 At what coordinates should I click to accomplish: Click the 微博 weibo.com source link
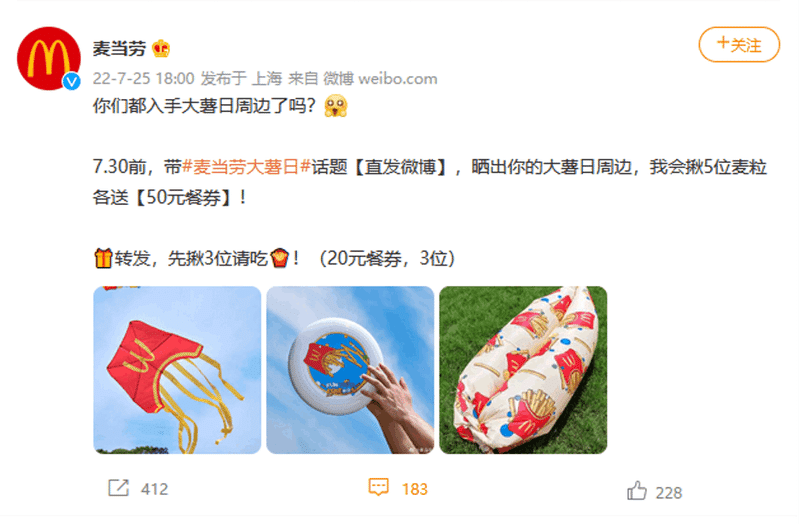381,79
